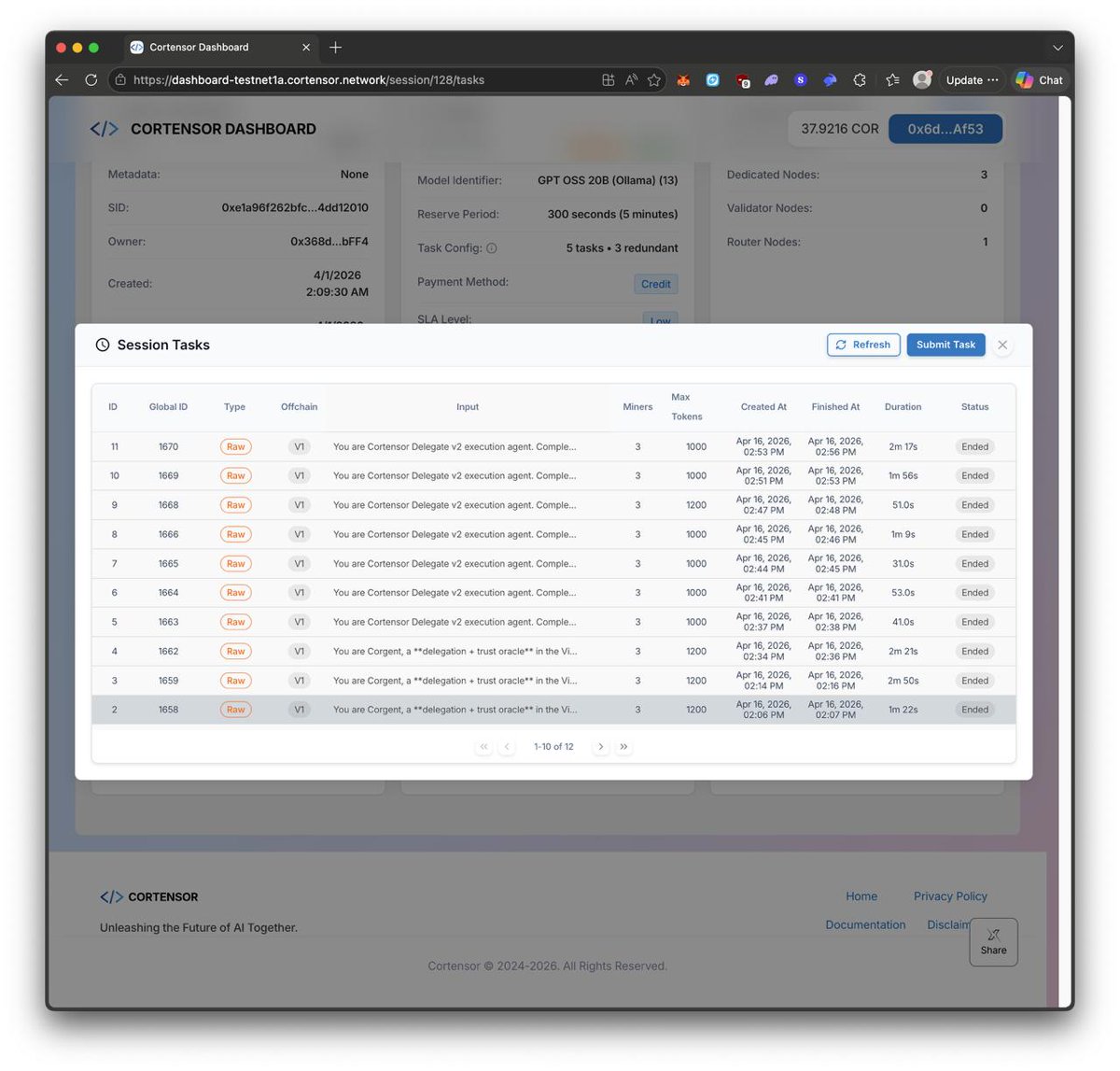Open the browser extensions puzzle icon
Screen dimensions: 1120x1071
pos(860,80)
